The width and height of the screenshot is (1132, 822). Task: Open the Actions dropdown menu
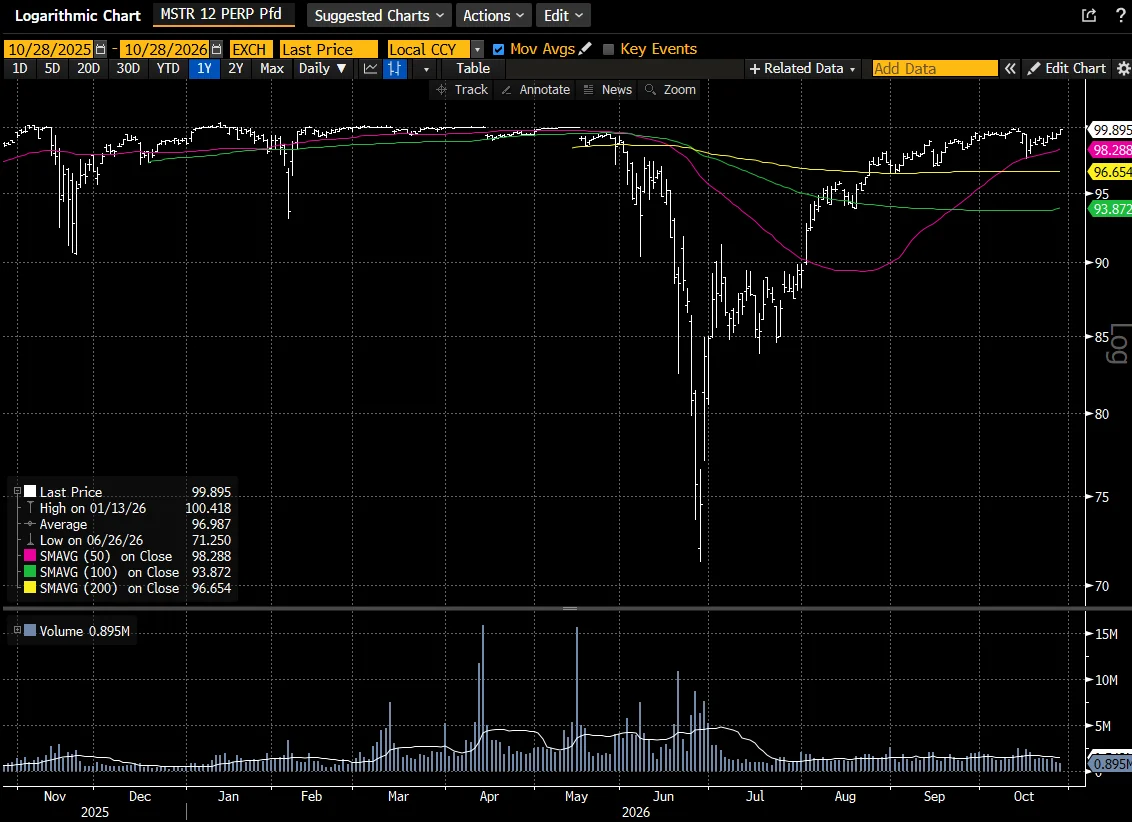pyautogui.click(x=494, y=15)
